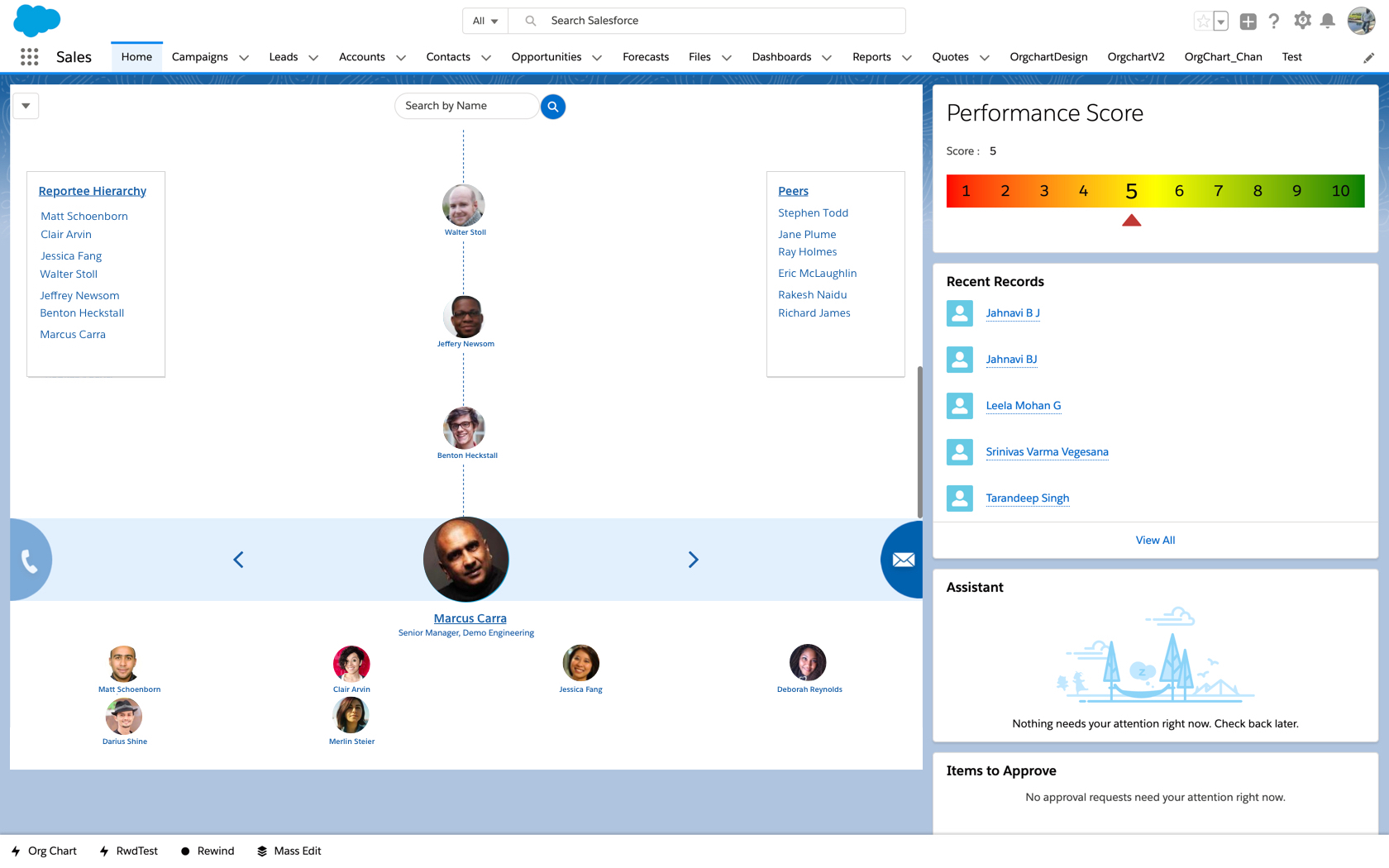Viewport: 1389px width, 868px height.
Task: Open the App Launcher grid icon
Action: (30, 57)
